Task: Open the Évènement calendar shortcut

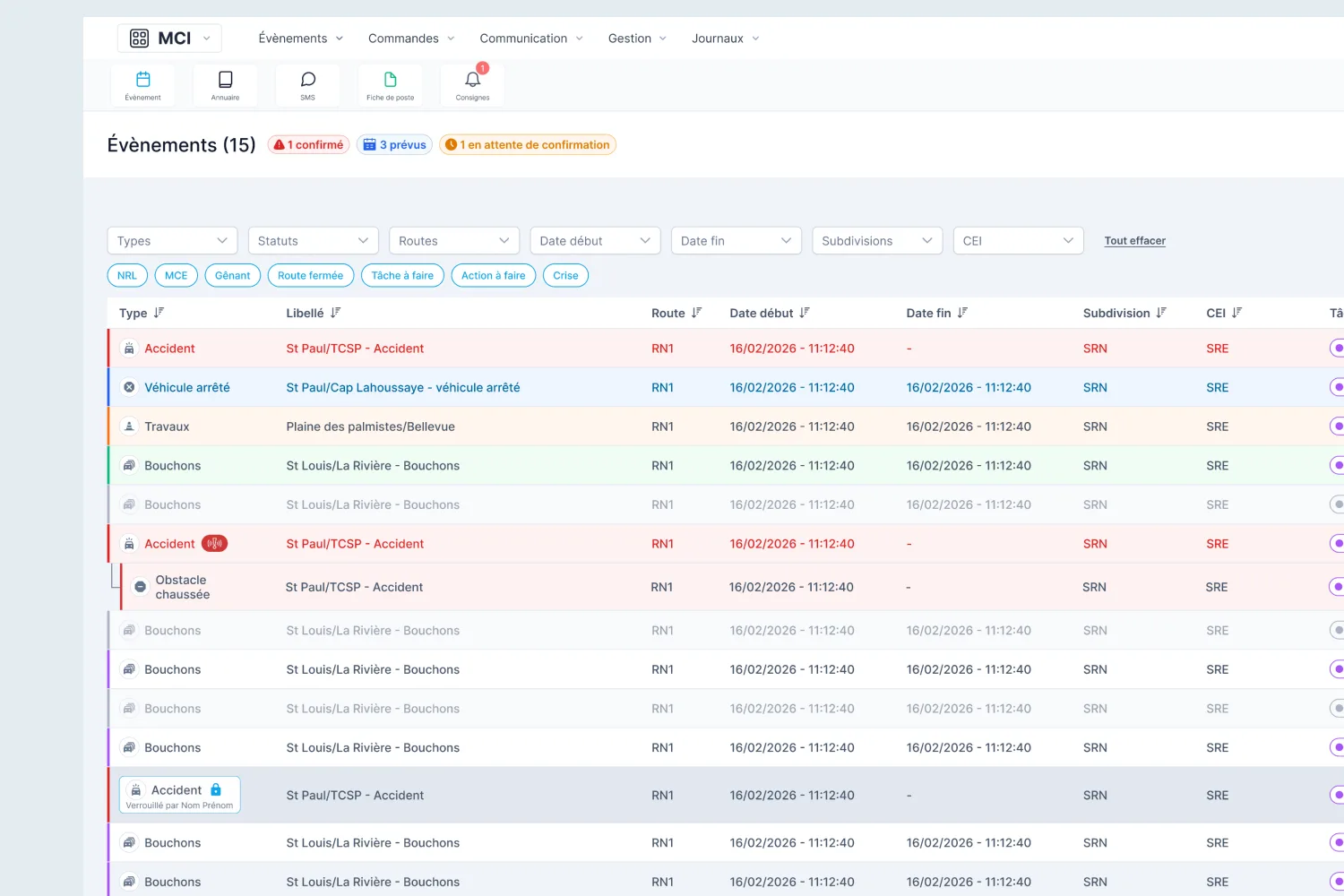Action: tap(143, 85)
